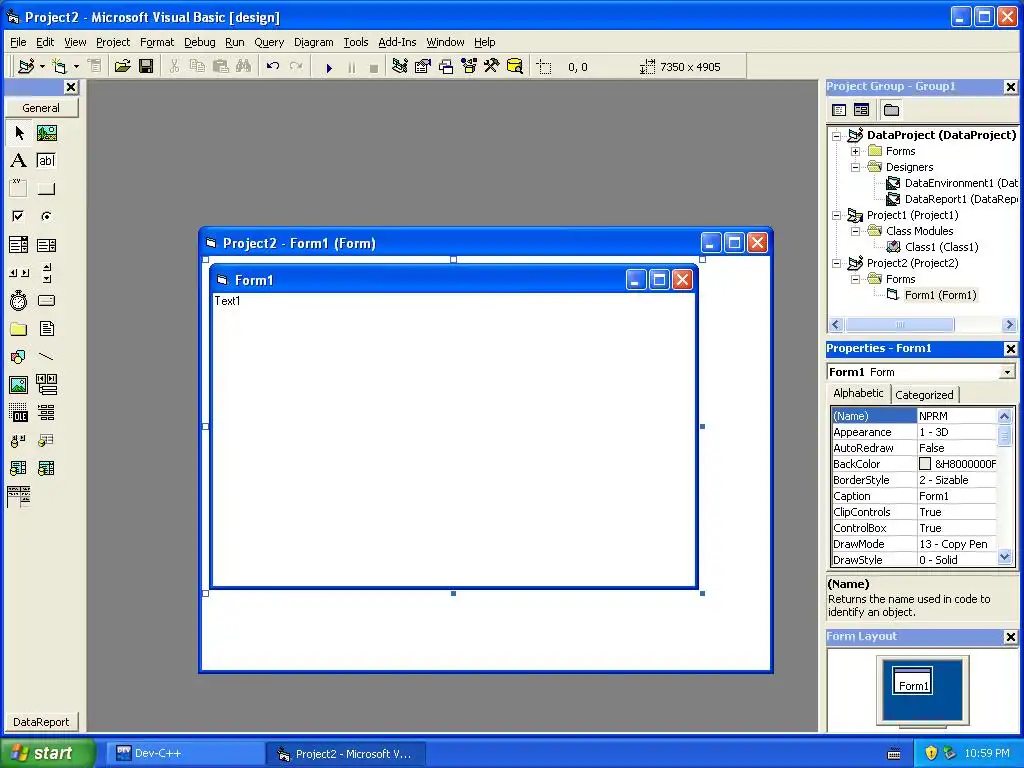This screenshot has height=768, width=1024.
Task: Open the File menu
Action: click(x=18, y=42)
